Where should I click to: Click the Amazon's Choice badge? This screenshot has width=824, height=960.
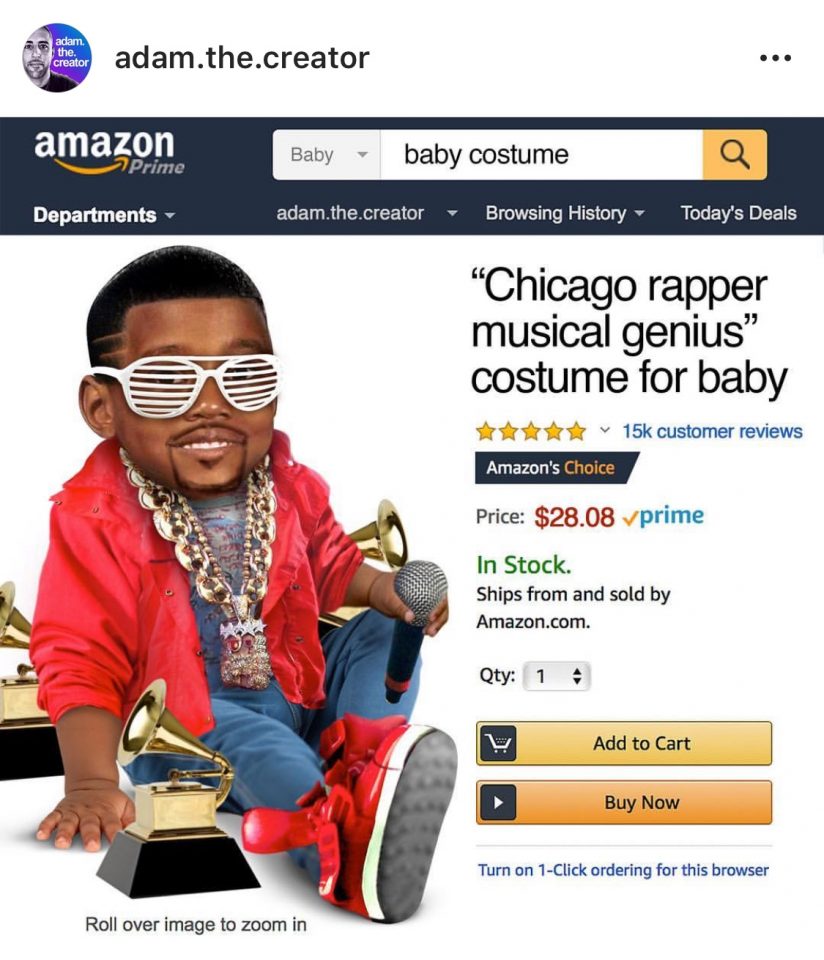[556, 468]
